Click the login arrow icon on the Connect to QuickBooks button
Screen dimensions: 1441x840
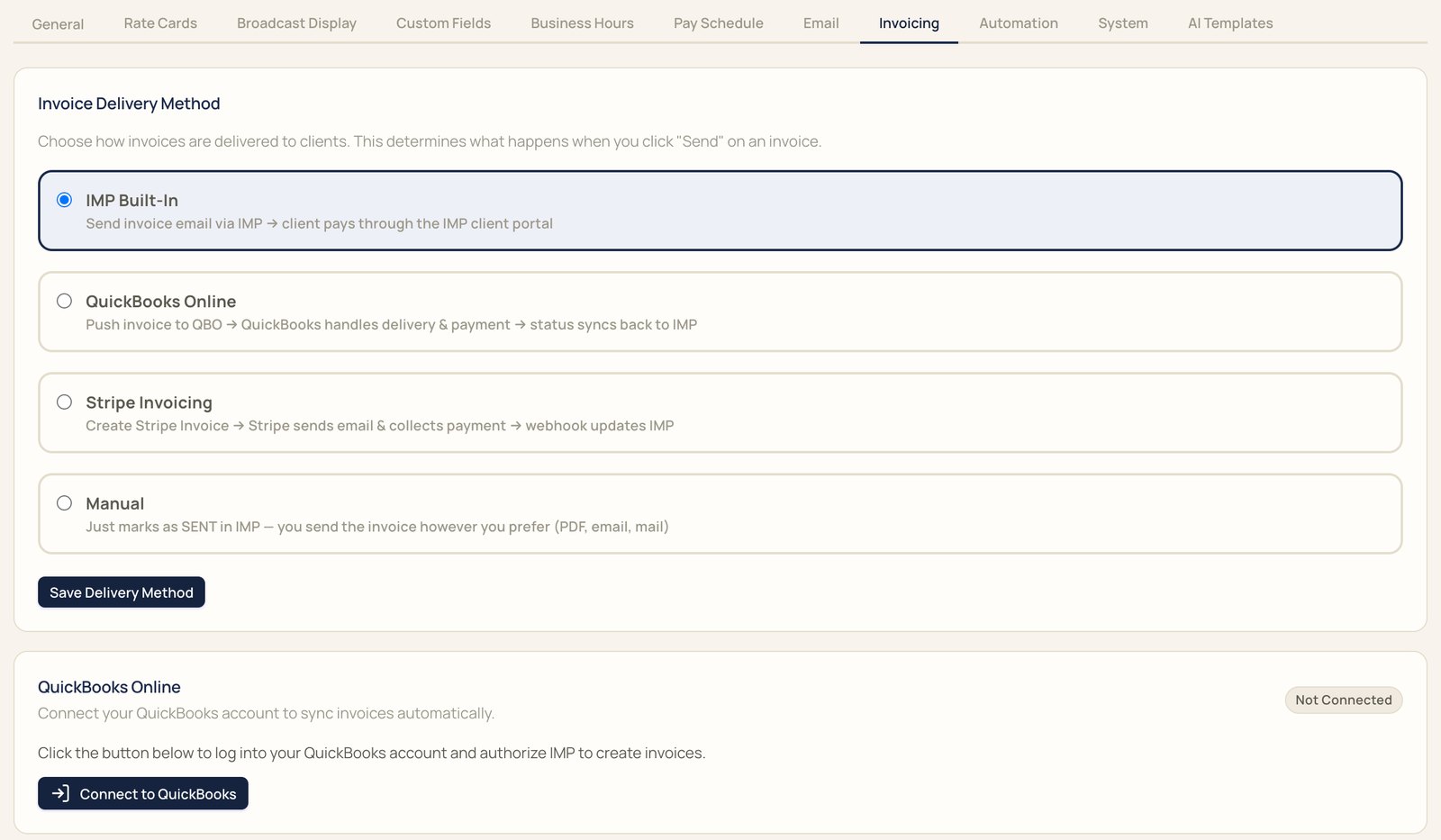coord(60,793)
